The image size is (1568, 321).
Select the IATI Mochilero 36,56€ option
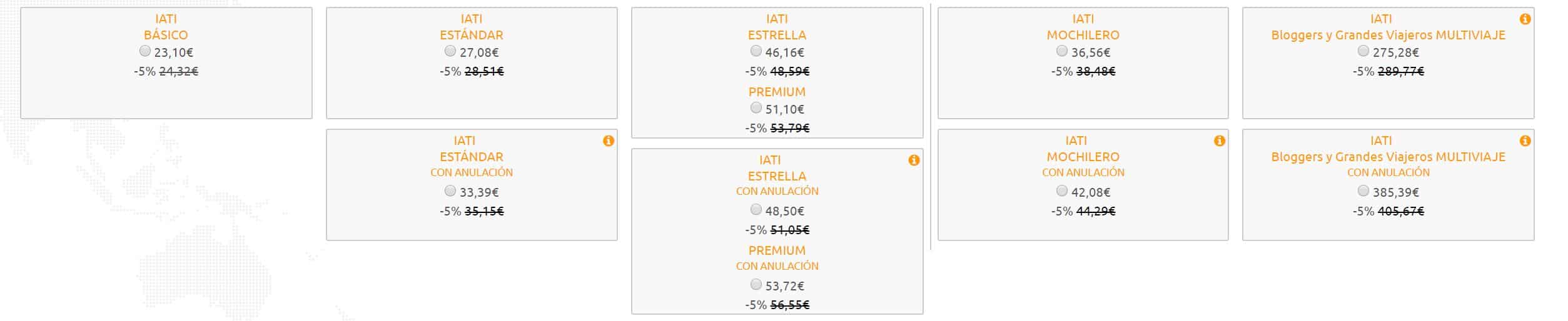tap(1062, 51)
